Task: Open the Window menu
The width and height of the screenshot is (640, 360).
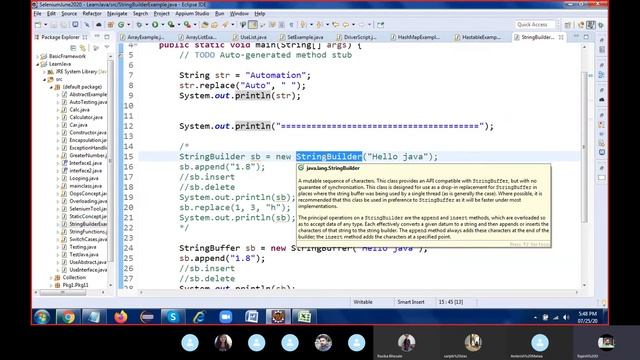Action: pos(239,13)
